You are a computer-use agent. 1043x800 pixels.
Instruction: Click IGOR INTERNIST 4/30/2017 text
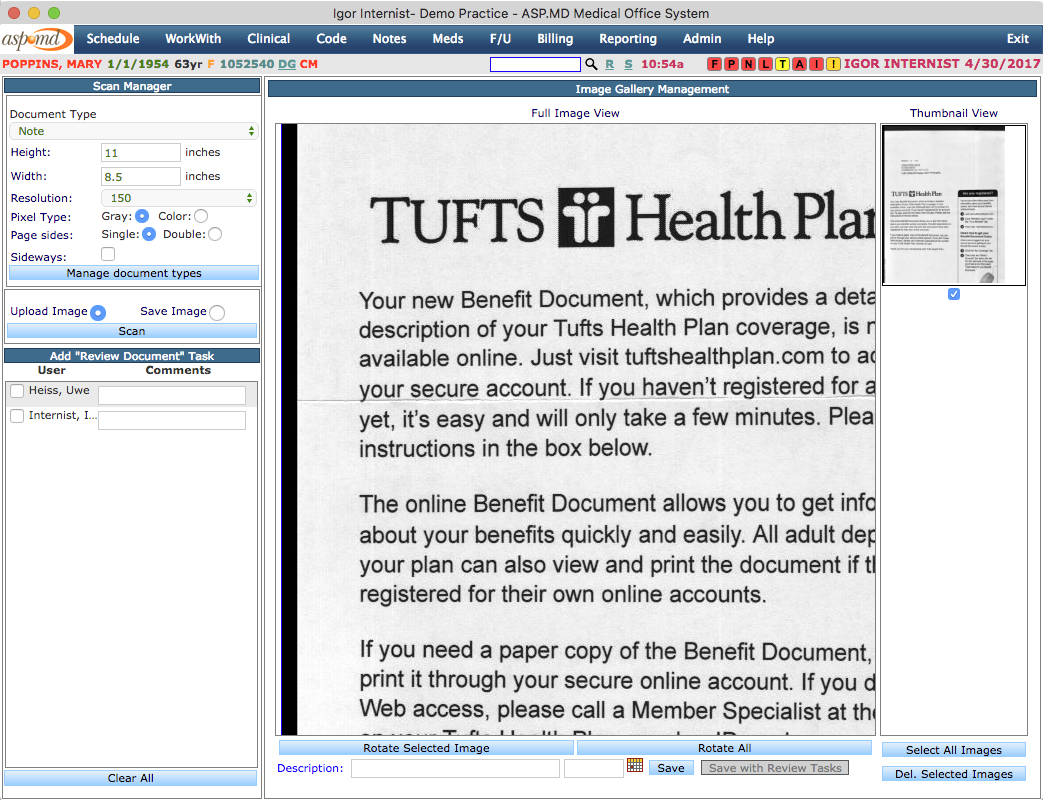(942, 64)
